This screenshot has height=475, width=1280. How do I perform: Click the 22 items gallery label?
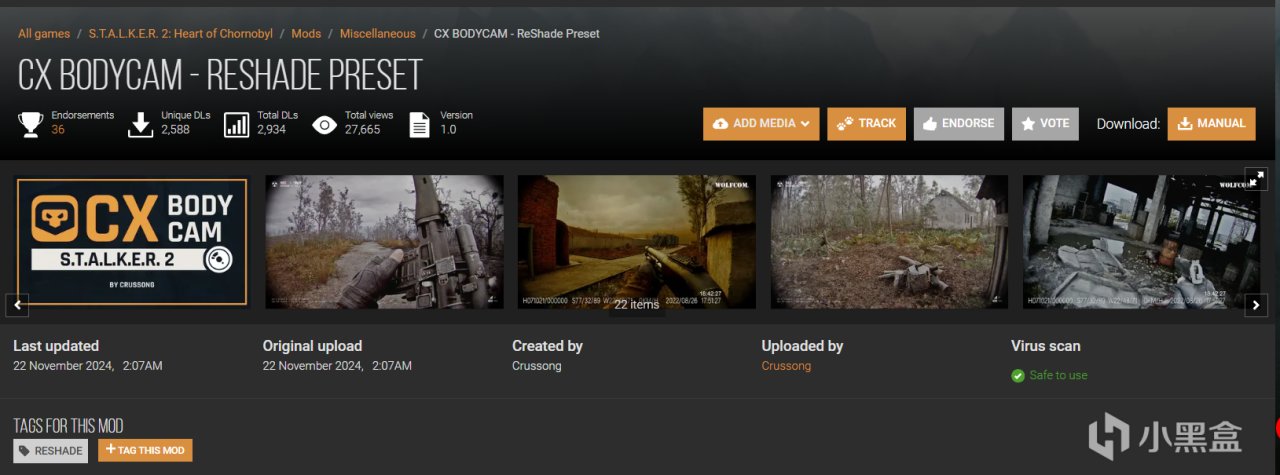coord(636,304)
